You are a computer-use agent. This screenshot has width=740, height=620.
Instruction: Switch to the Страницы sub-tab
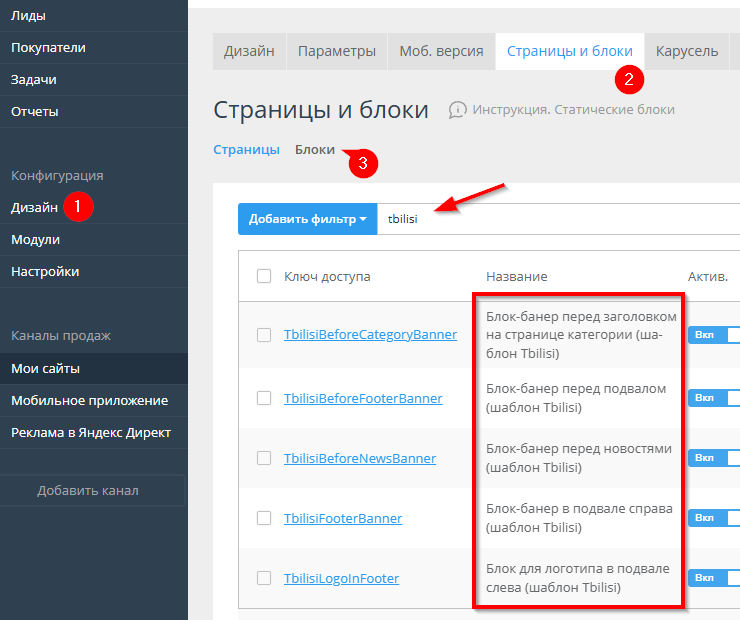click(x=246, y=149)
